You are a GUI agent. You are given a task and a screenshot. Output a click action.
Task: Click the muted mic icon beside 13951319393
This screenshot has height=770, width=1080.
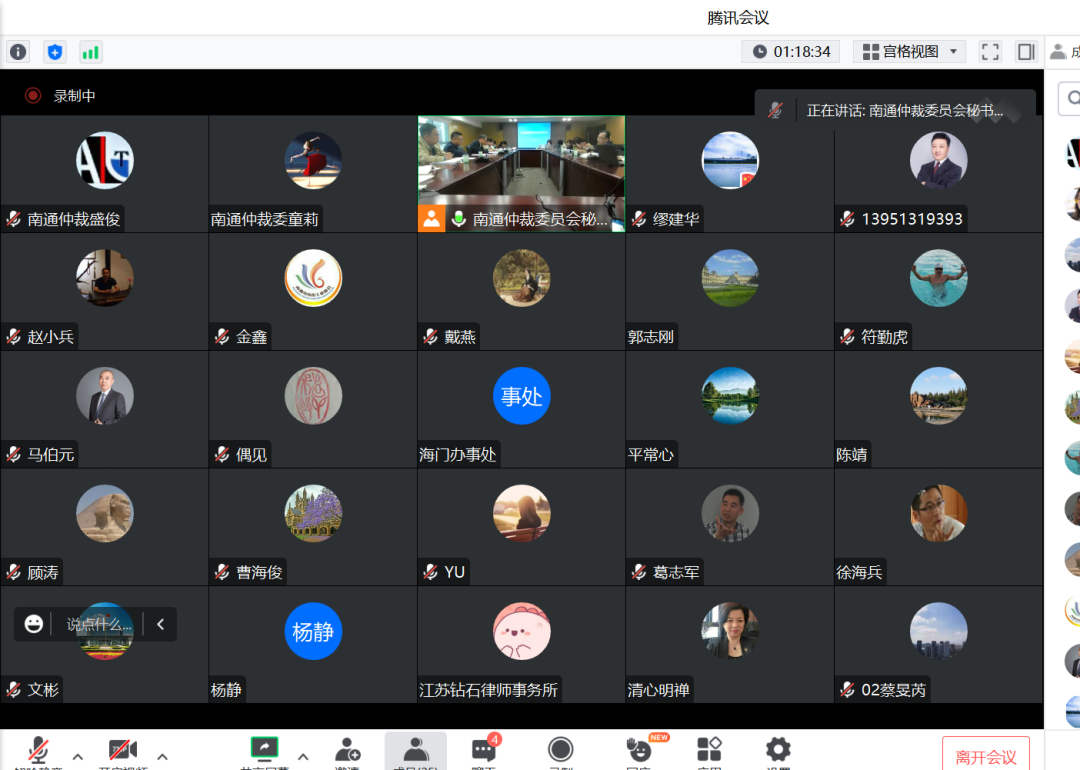tap(848, 219)
